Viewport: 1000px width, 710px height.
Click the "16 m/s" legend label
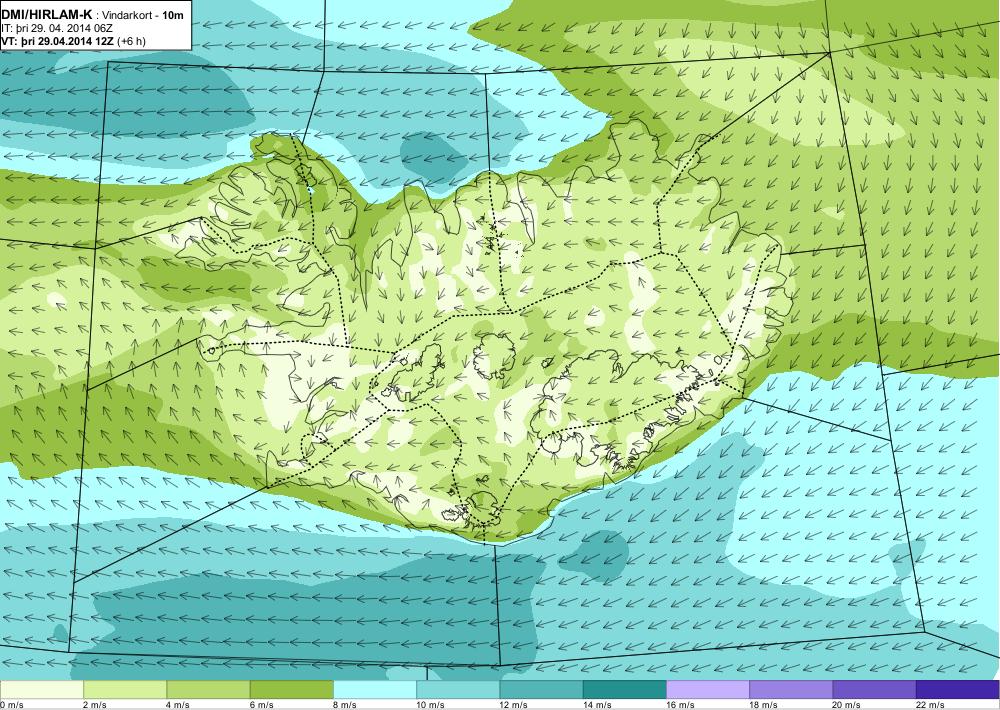(x=680, y=705)
